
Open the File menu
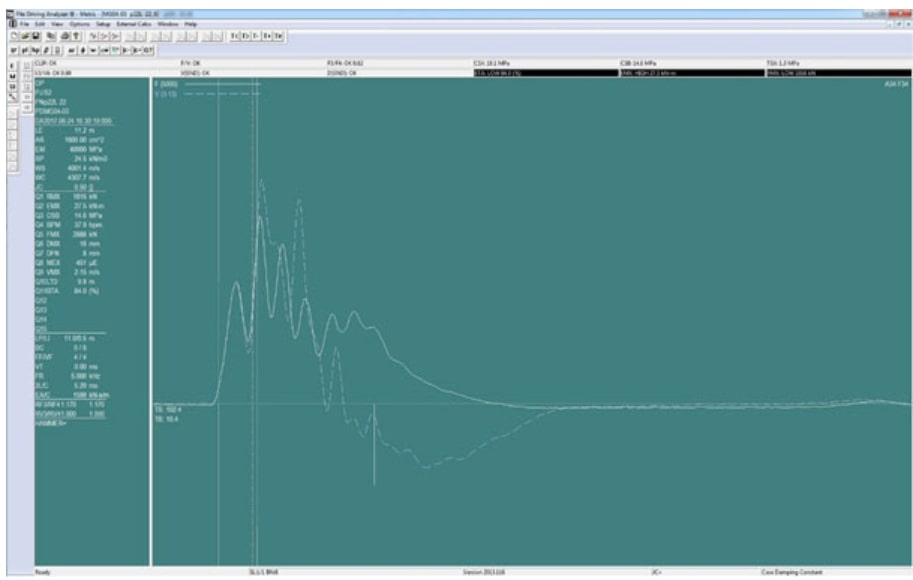[x=23, y=23]
